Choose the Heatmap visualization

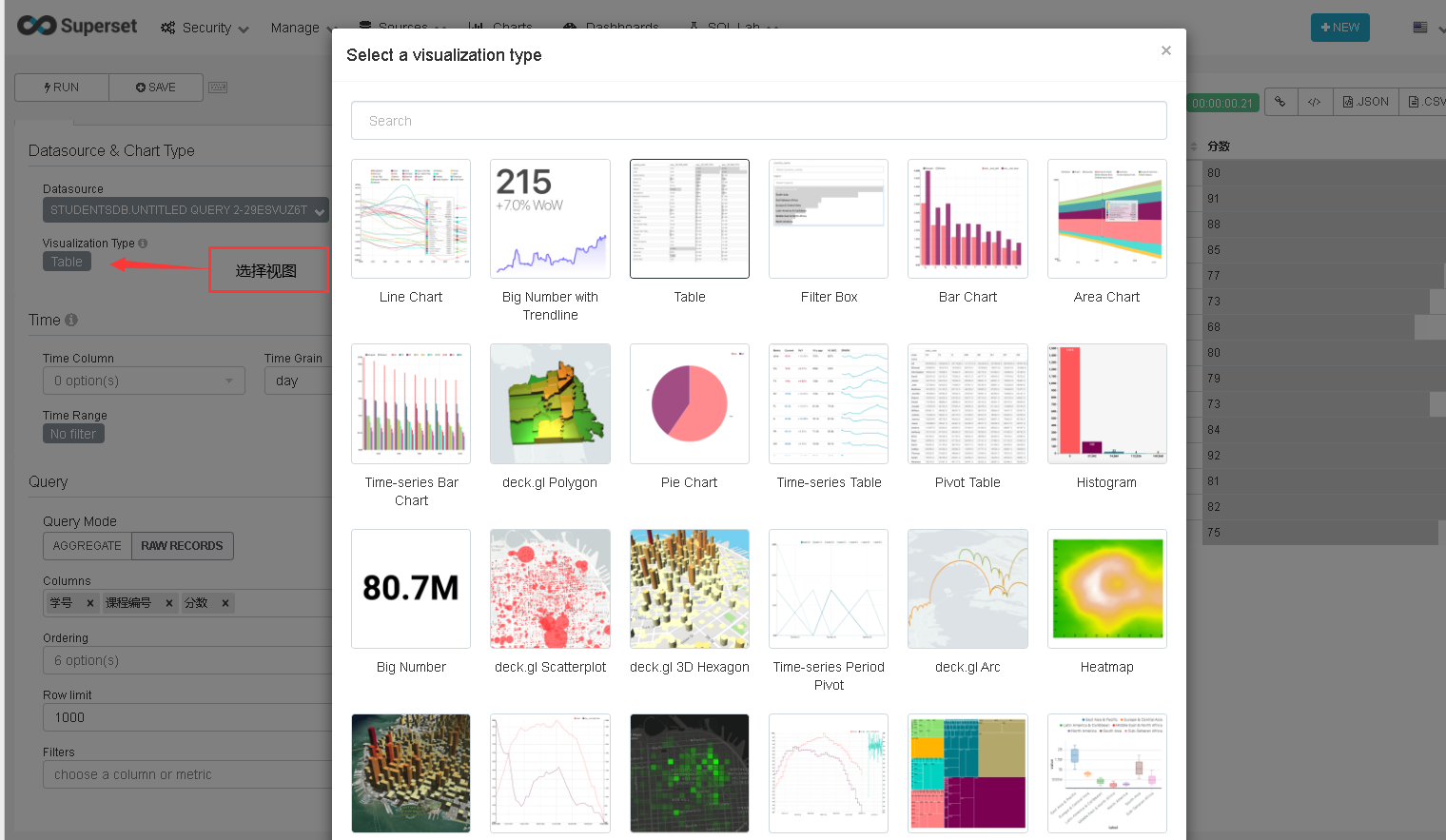(1107, 589)
